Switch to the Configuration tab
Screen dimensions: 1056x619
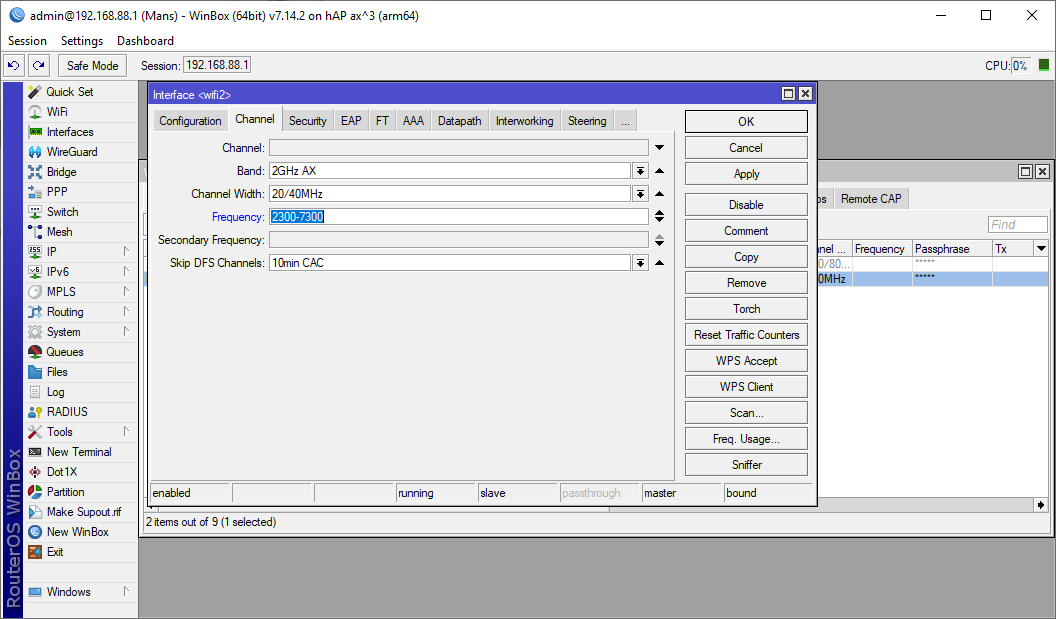pyautogui.click(x=190, y=121)
